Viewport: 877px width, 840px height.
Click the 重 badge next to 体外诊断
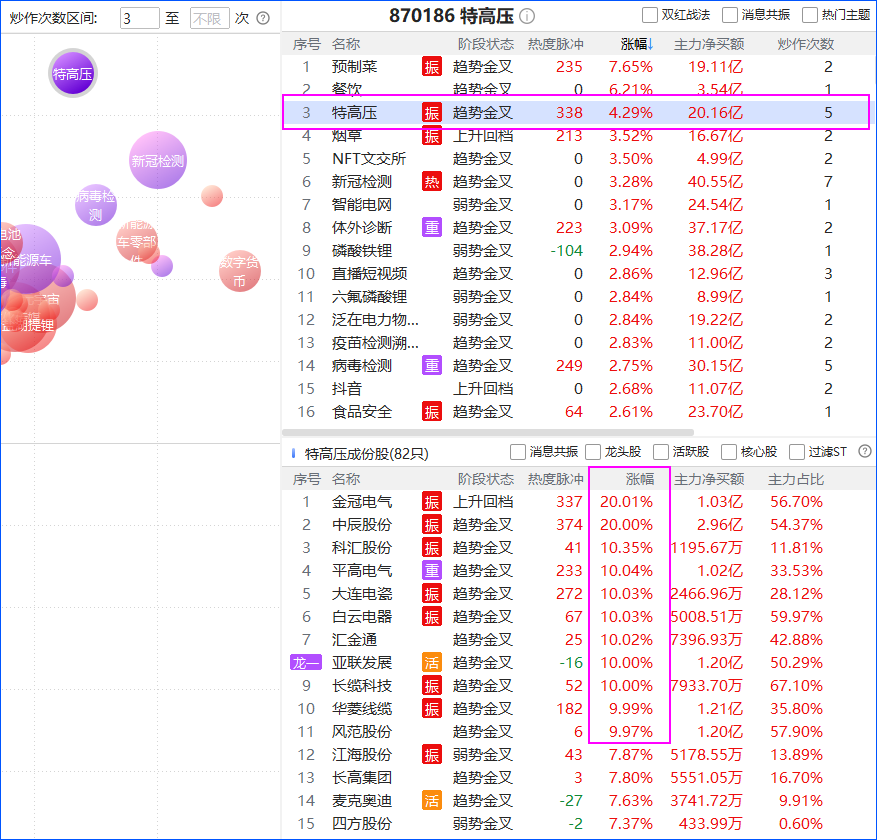[431, 227]
